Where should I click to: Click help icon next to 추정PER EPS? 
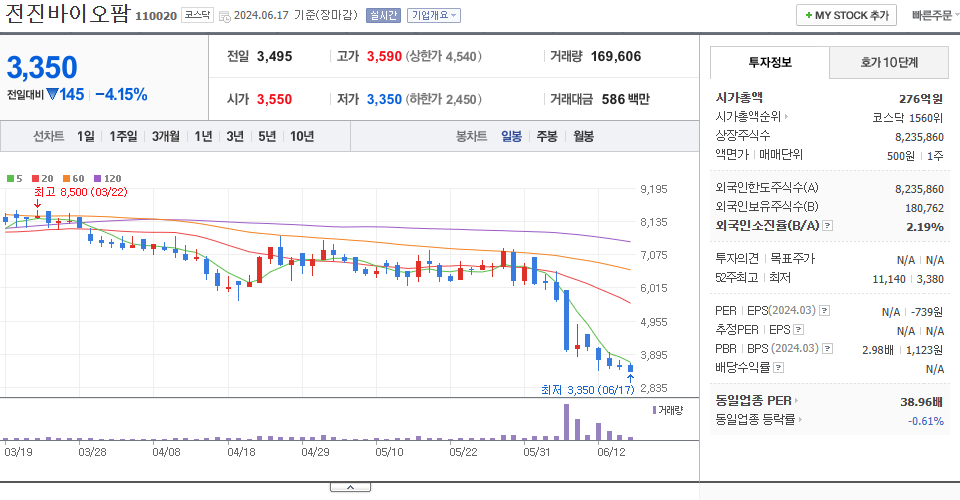pyautogui.click(x=798, y=330)
